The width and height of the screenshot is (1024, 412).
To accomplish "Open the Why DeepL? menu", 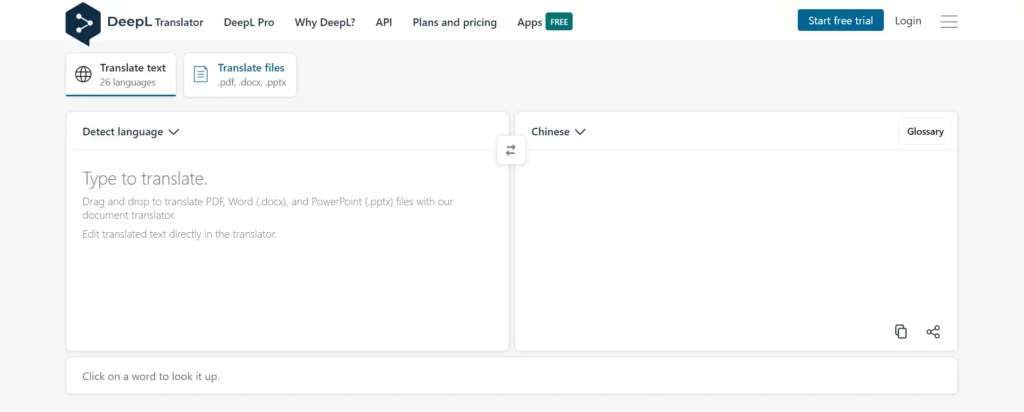I will (x=325, y=22).
